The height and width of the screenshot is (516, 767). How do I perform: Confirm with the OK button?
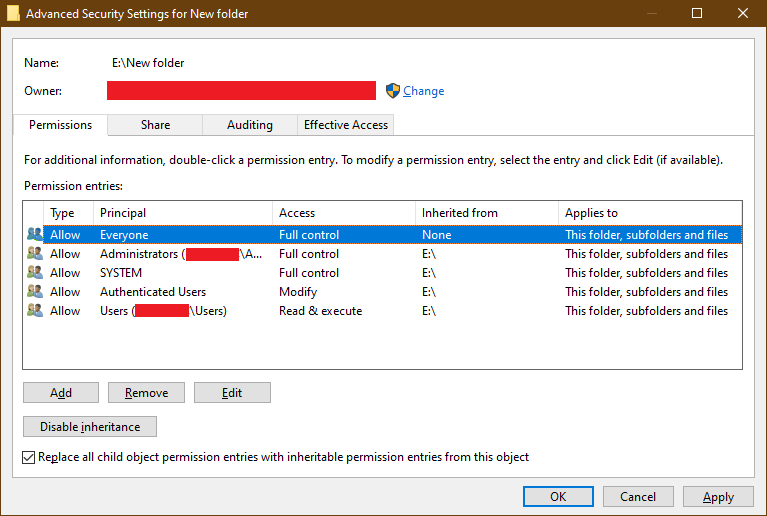click(x=558, y=496)
